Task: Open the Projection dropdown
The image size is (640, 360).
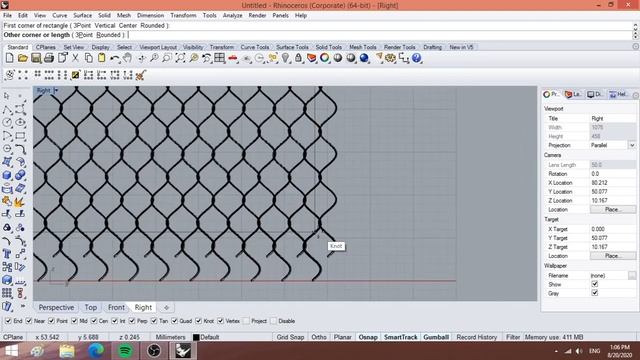Action: click(x=632, y=145)
